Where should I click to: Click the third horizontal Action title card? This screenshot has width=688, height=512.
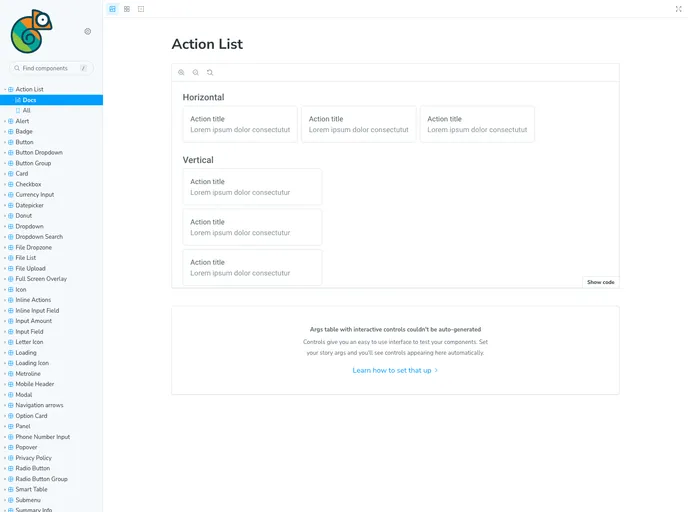[477, 124]
